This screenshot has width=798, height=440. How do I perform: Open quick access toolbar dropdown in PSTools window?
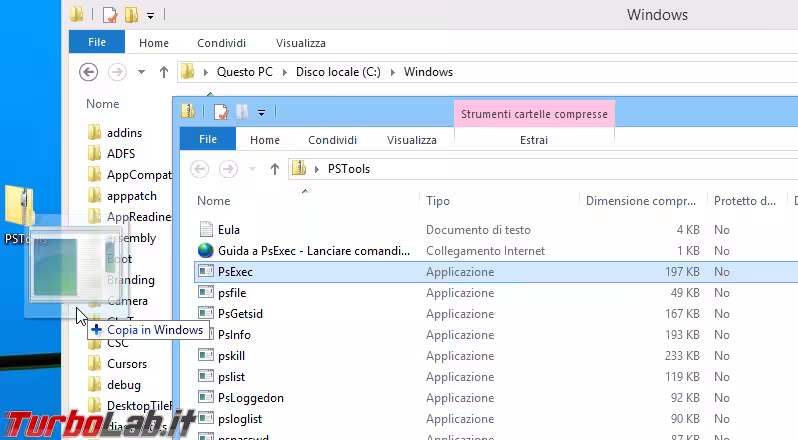262,112
